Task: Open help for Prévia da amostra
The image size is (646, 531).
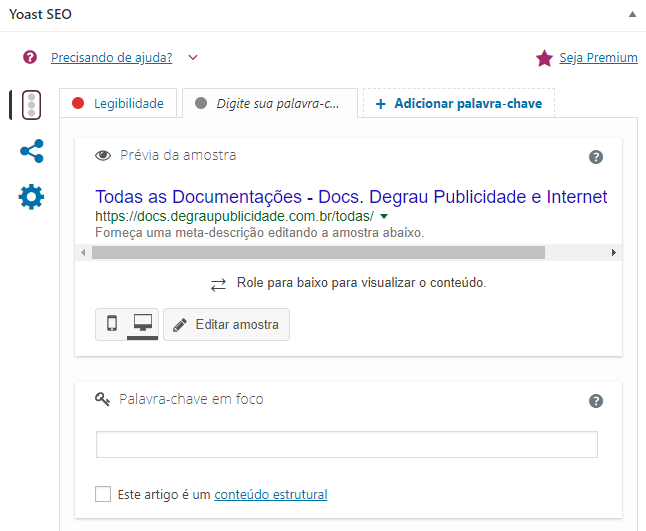Action: (x=596, y=157)
